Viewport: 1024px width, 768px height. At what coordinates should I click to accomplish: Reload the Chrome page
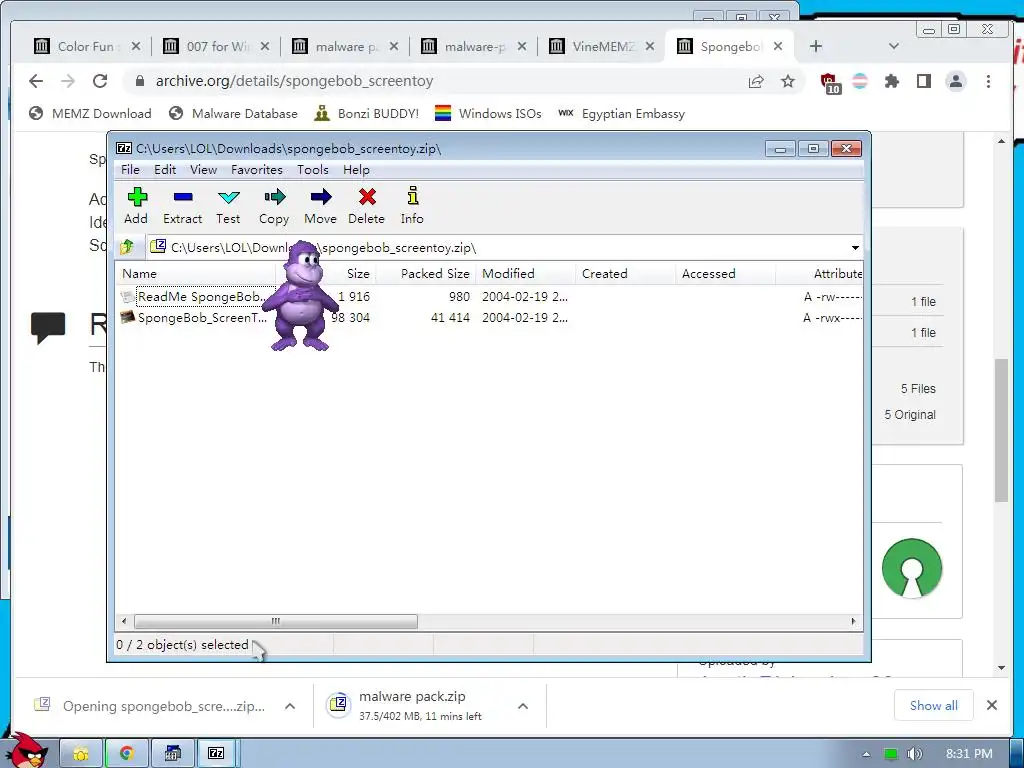click(100, 81)
